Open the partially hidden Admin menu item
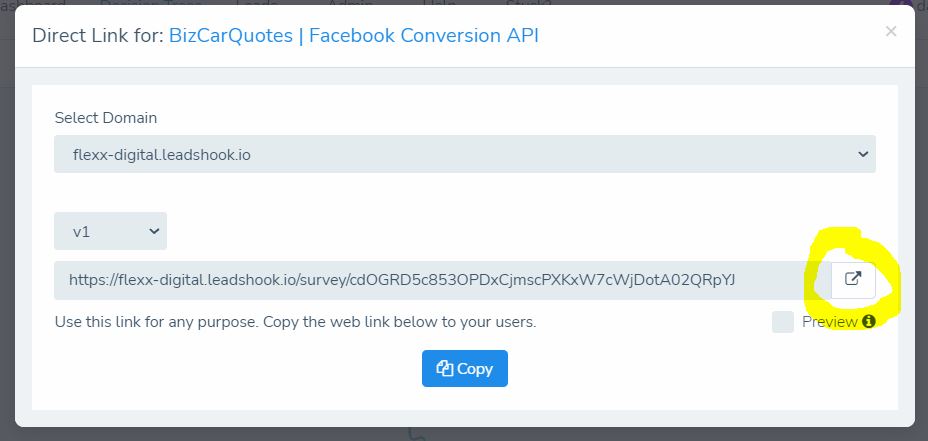 [350, 3]
